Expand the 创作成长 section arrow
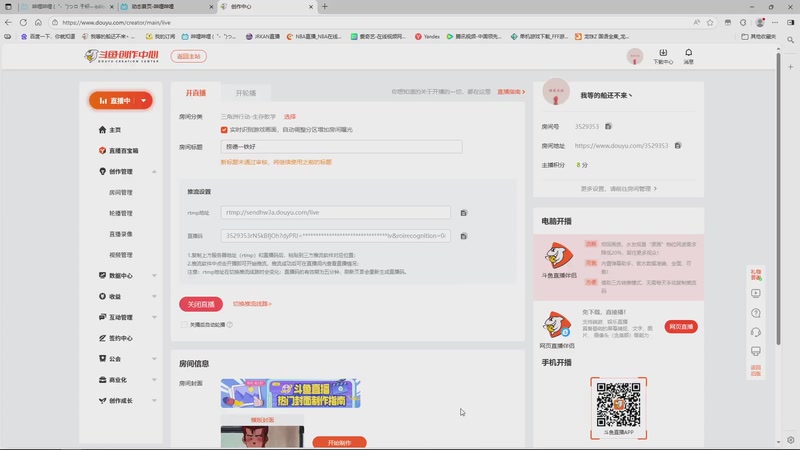 tap(154, 401)
